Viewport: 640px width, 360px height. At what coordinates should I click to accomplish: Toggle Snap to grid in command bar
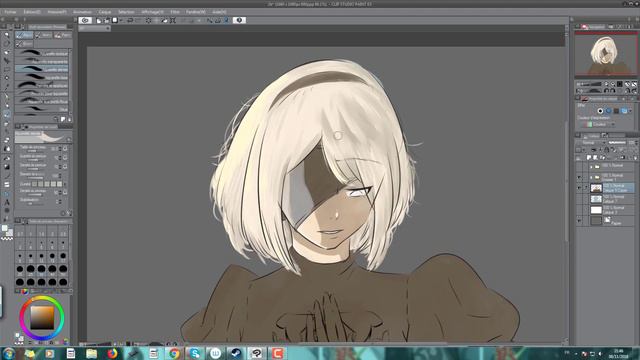tap(226, 20)
